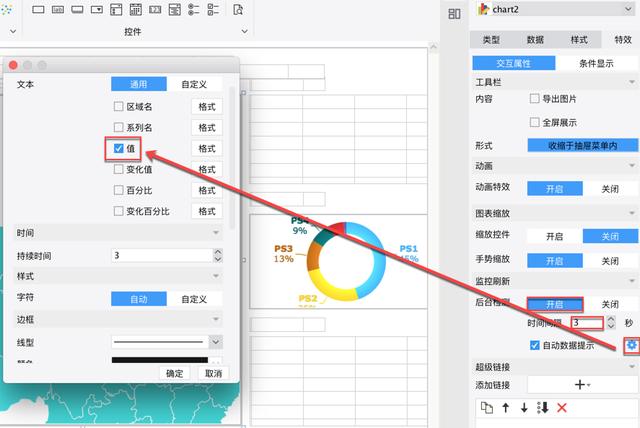Check the 区域名 checkbox
The image size is (640, 428).
click(x=118, y=106)
